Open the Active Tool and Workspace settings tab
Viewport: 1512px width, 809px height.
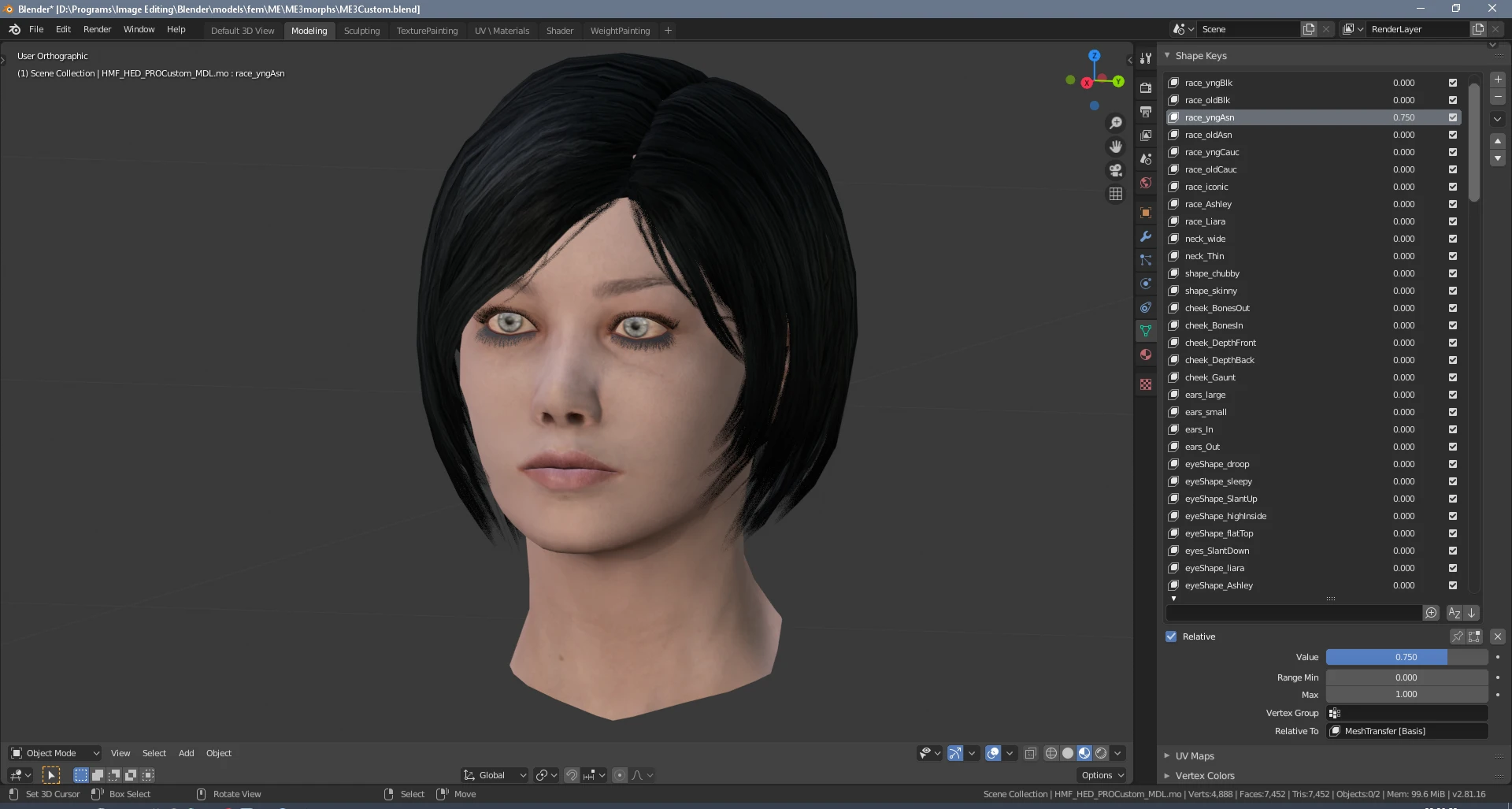point(1146,58)
